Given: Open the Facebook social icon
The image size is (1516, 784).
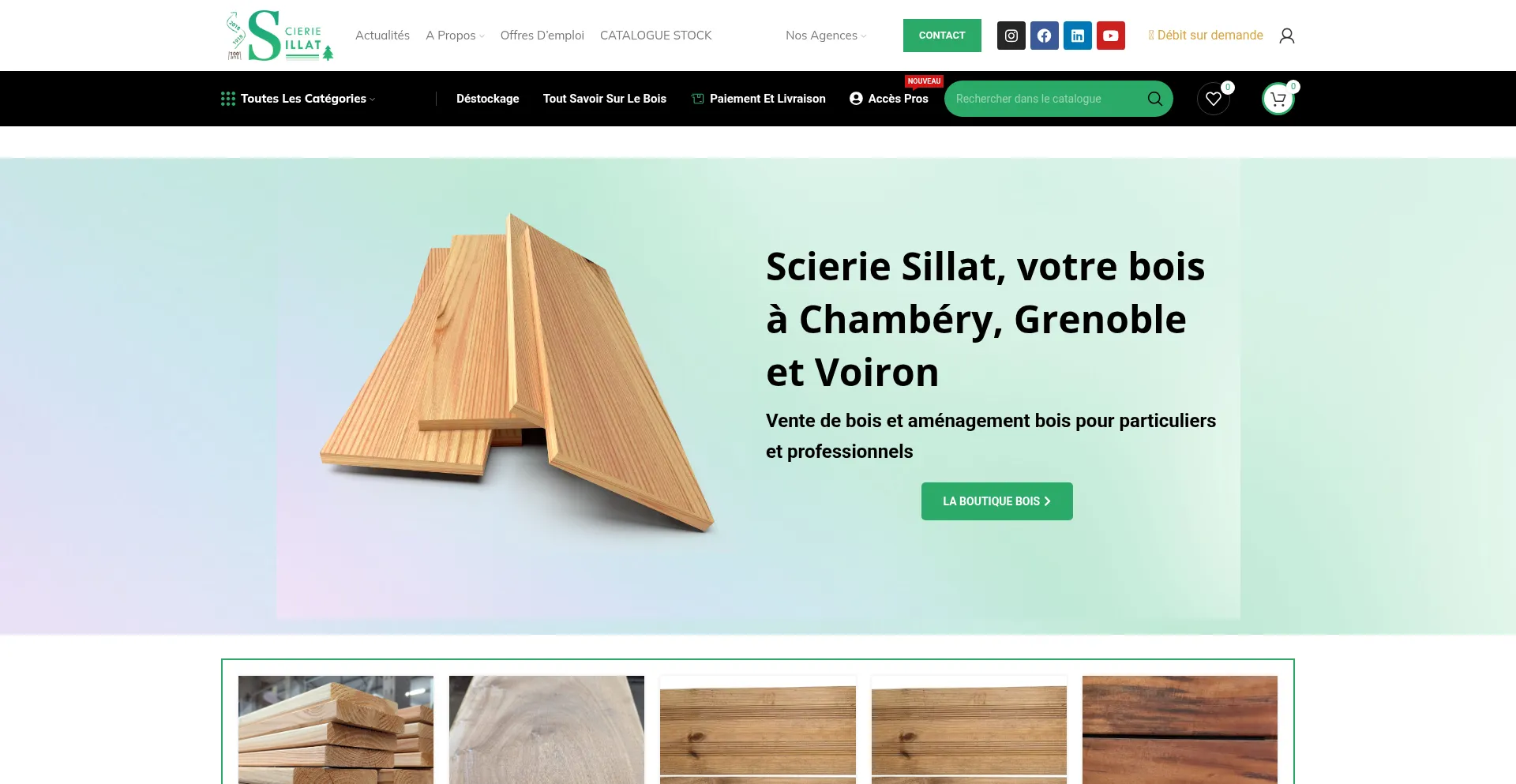Looking at the screenshot, I should (x=1044, y=36).
